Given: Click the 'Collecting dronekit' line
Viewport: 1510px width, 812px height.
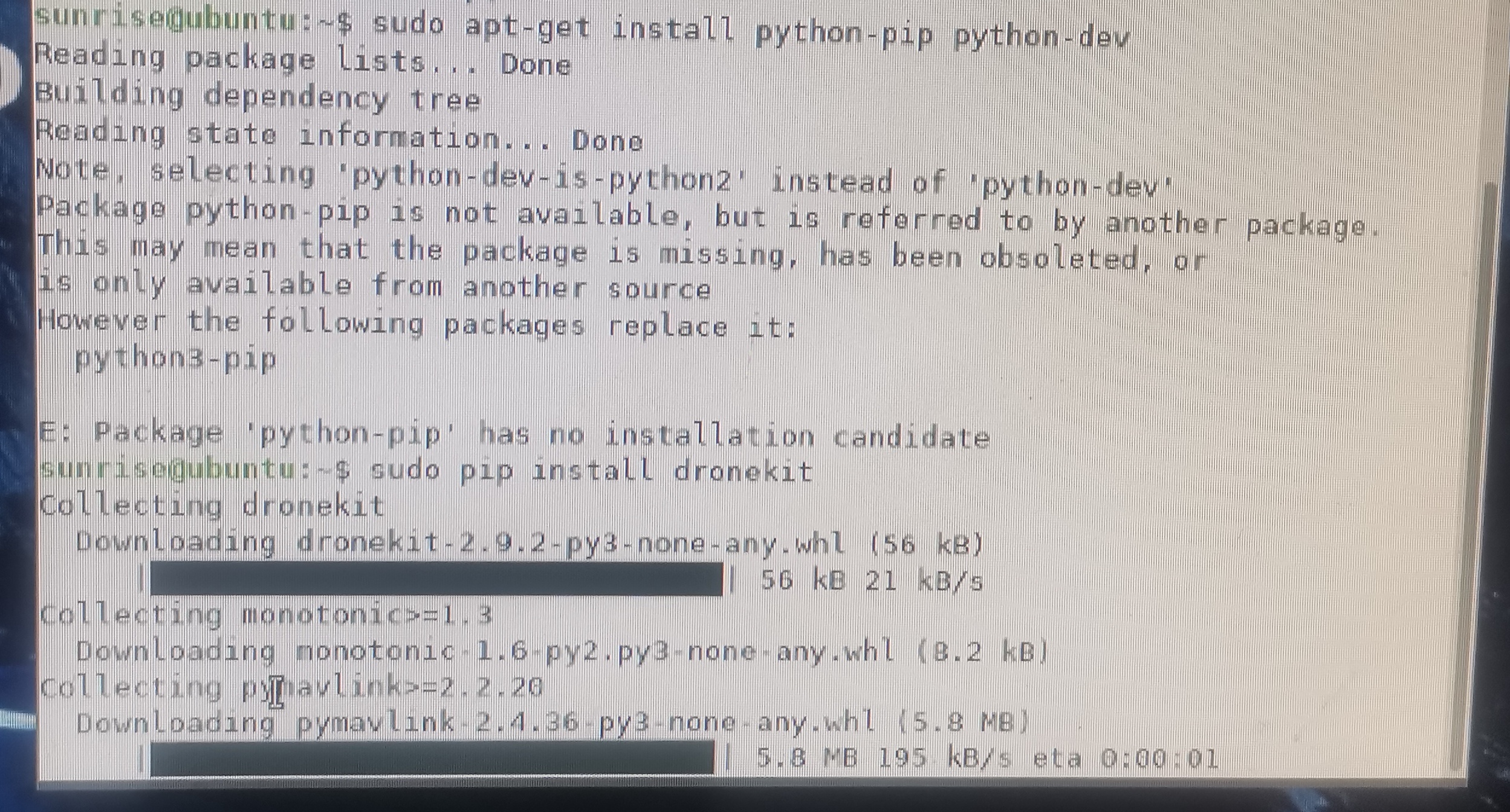Looking at the screenshot, I should point(212,506).
